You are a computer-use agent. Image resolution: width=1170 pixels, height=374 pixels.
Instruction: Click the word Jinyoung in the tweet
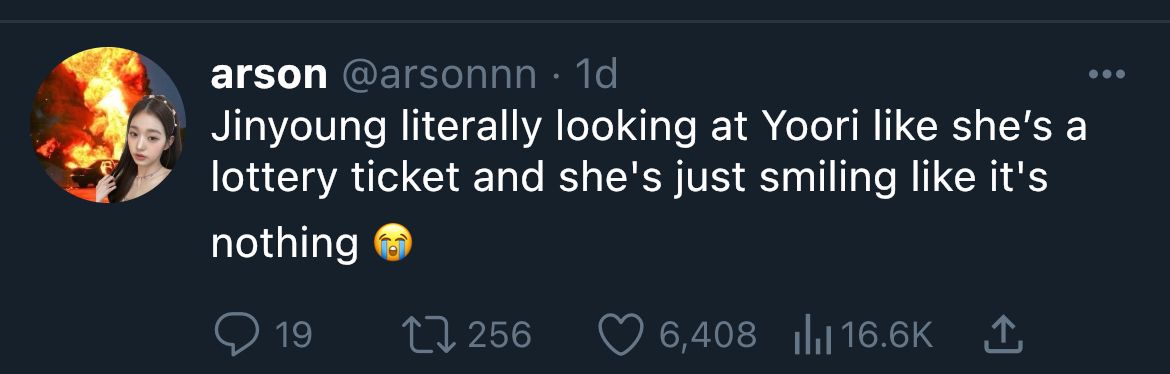click(x=299, y=130)
